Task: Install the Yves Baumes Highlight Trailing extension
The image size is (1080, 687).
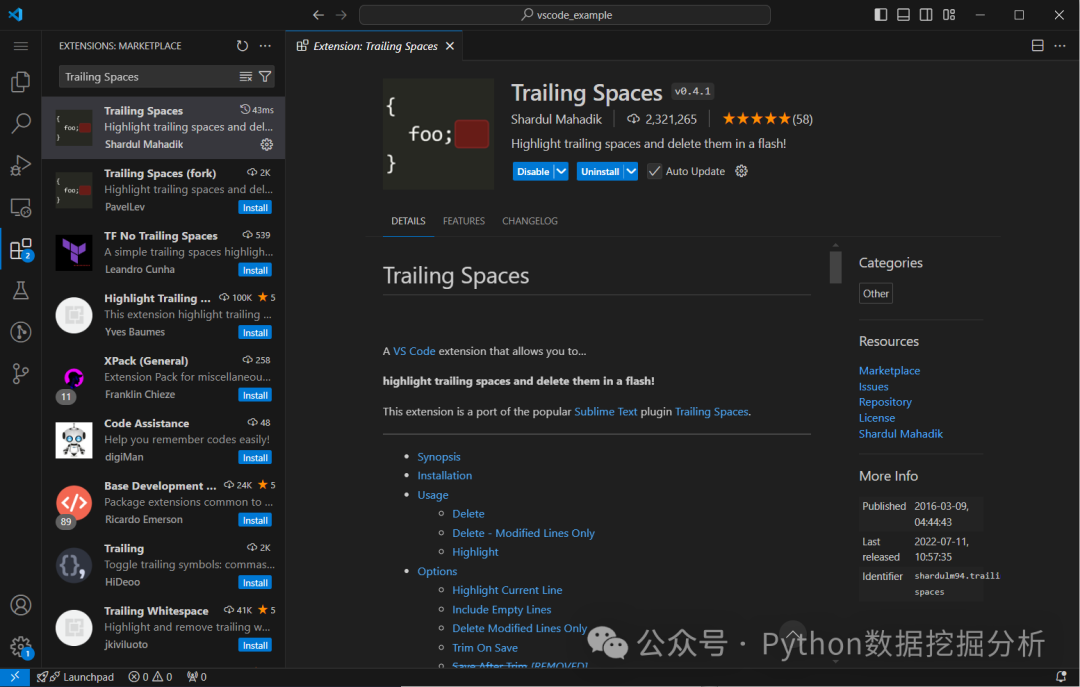Action: tap(255, 333)
